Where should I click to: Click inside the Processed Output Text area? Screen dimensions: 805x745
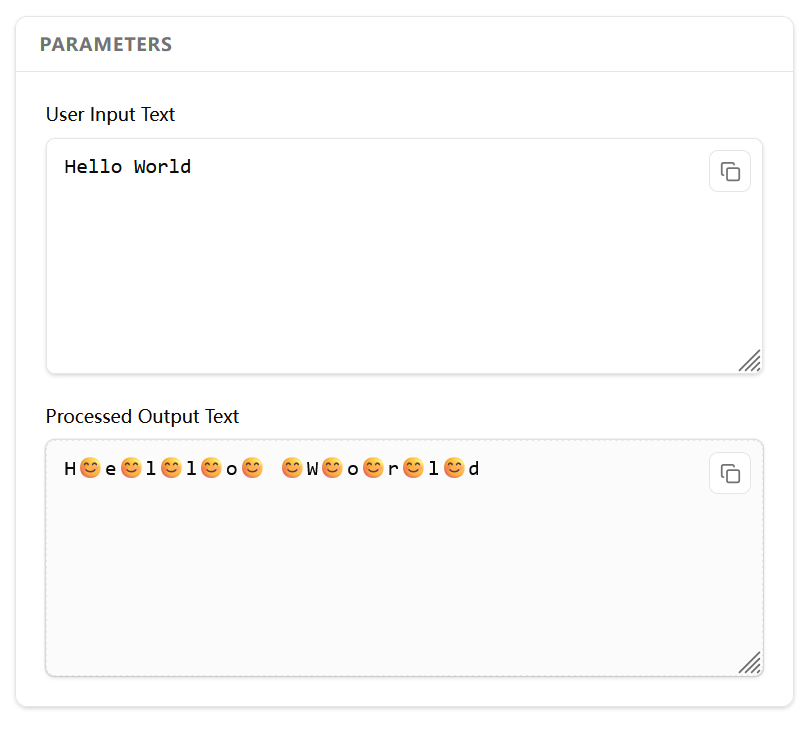coord(380,570)
